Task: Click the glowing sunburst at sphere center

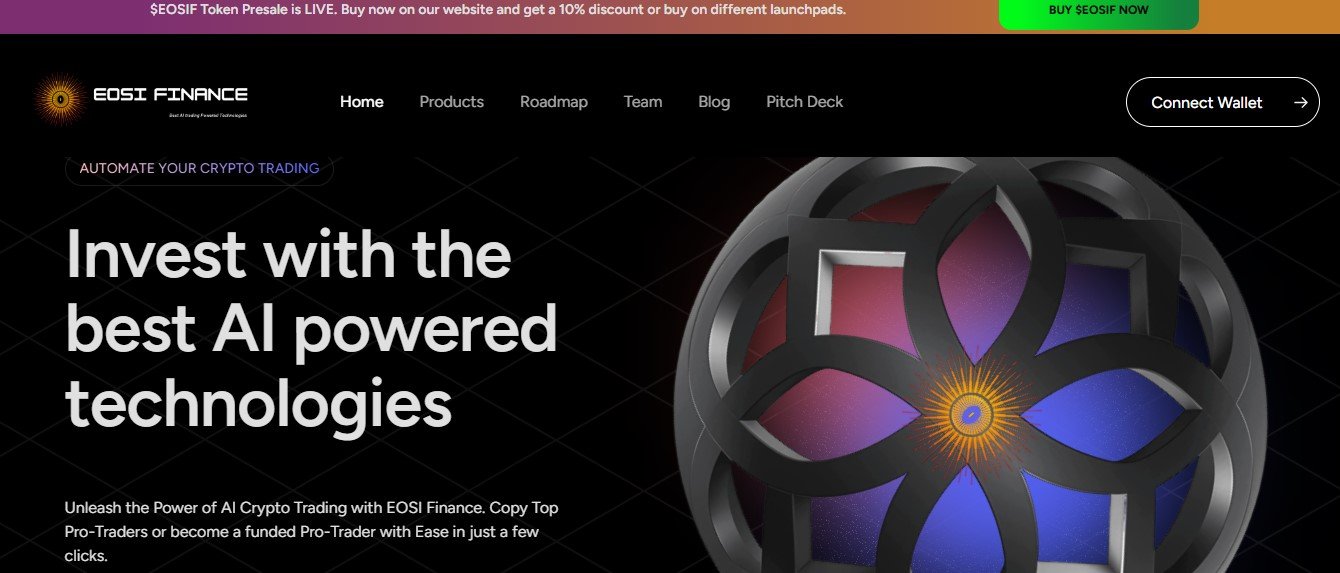Action: click(969, 413)
